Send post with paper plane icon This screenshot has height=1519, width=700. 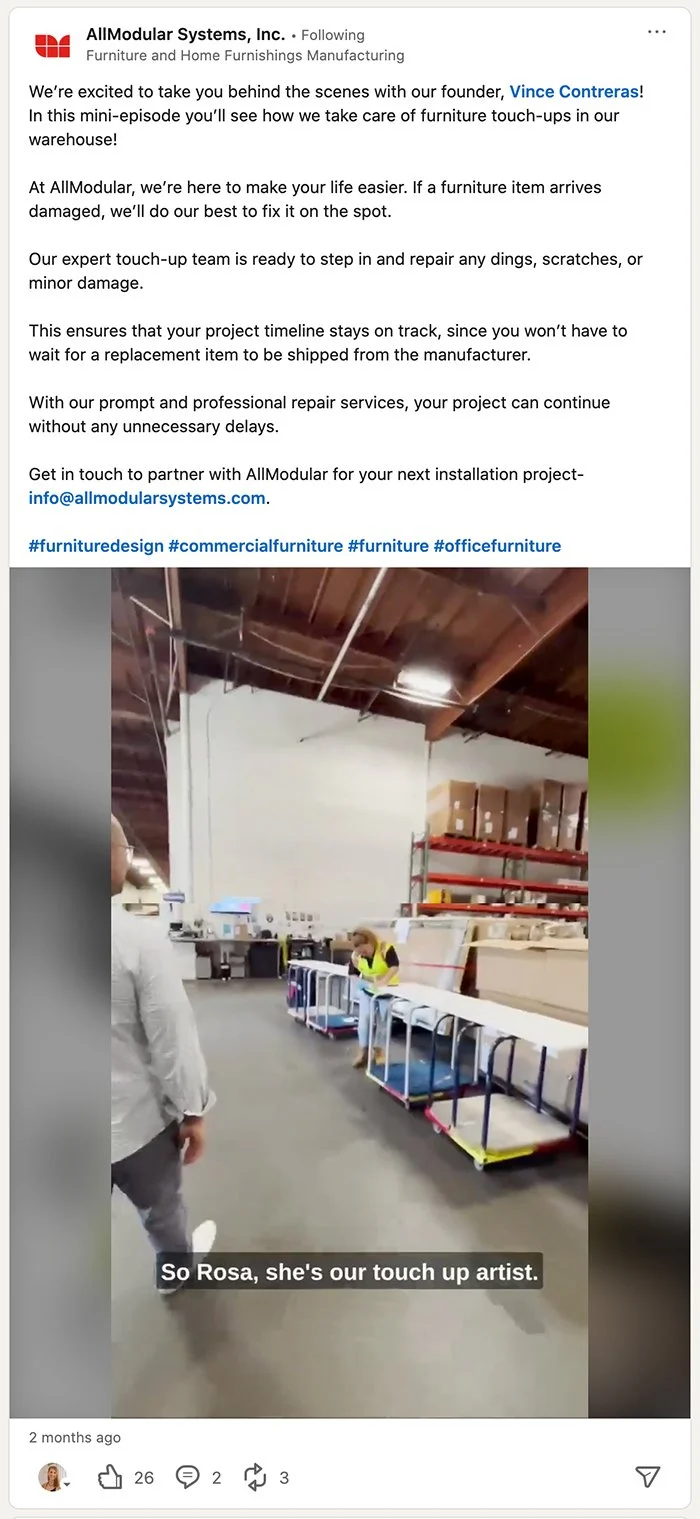click(648, 1477)
